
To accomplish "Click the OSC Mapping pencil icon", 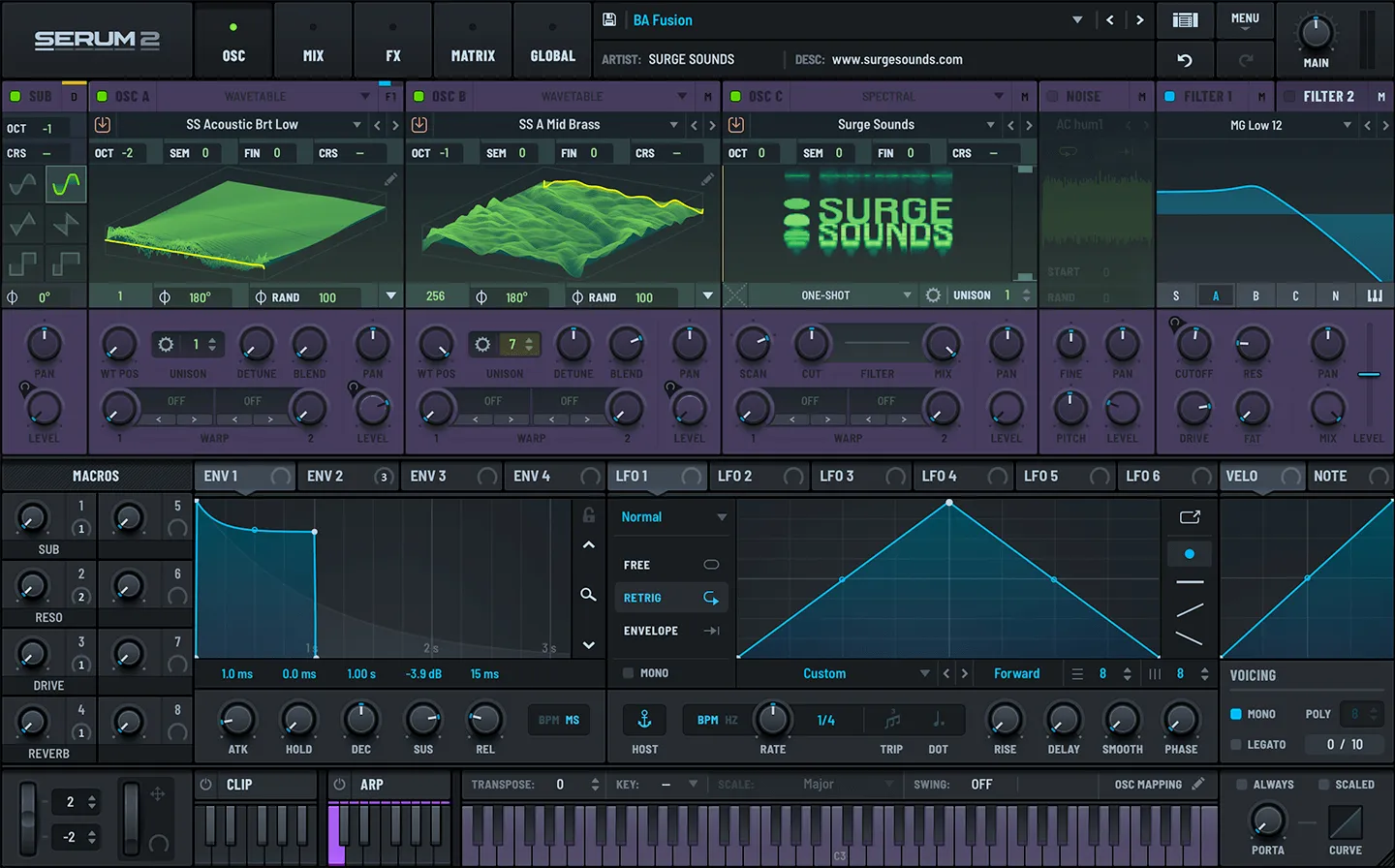I will pyautogui.click(x=1198, y=784).
